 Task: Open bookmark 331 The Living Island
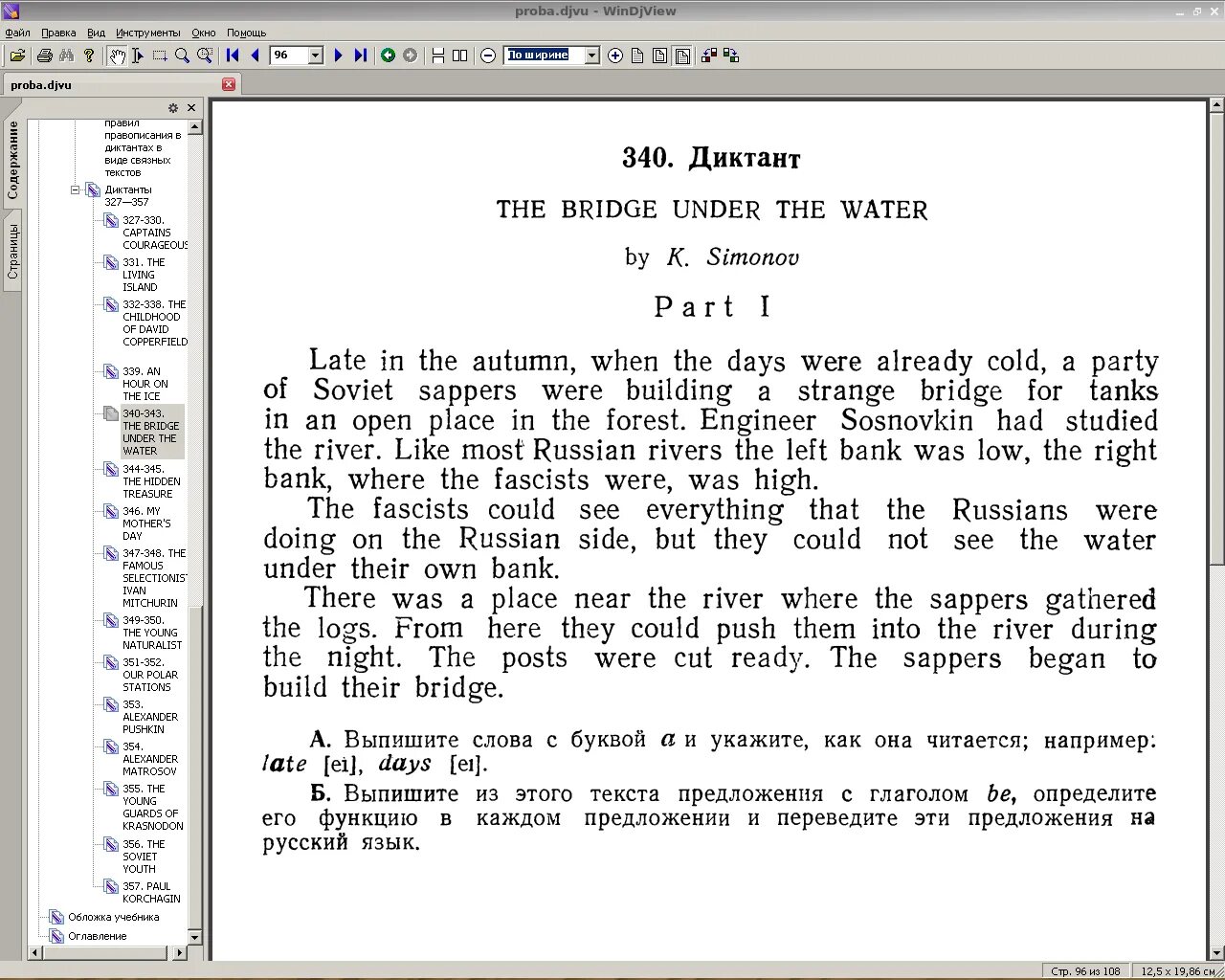coord(144,275)
